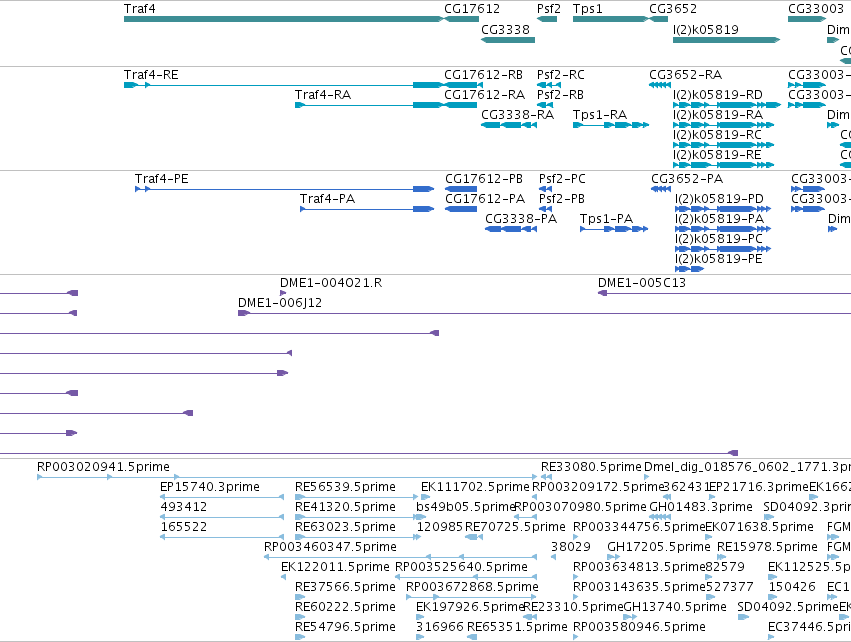The width and height of the screenshot is (851, 642).
Task: Select the RE60222.5prime EST label
Action: pyautogui.click(x=345, y=607)
